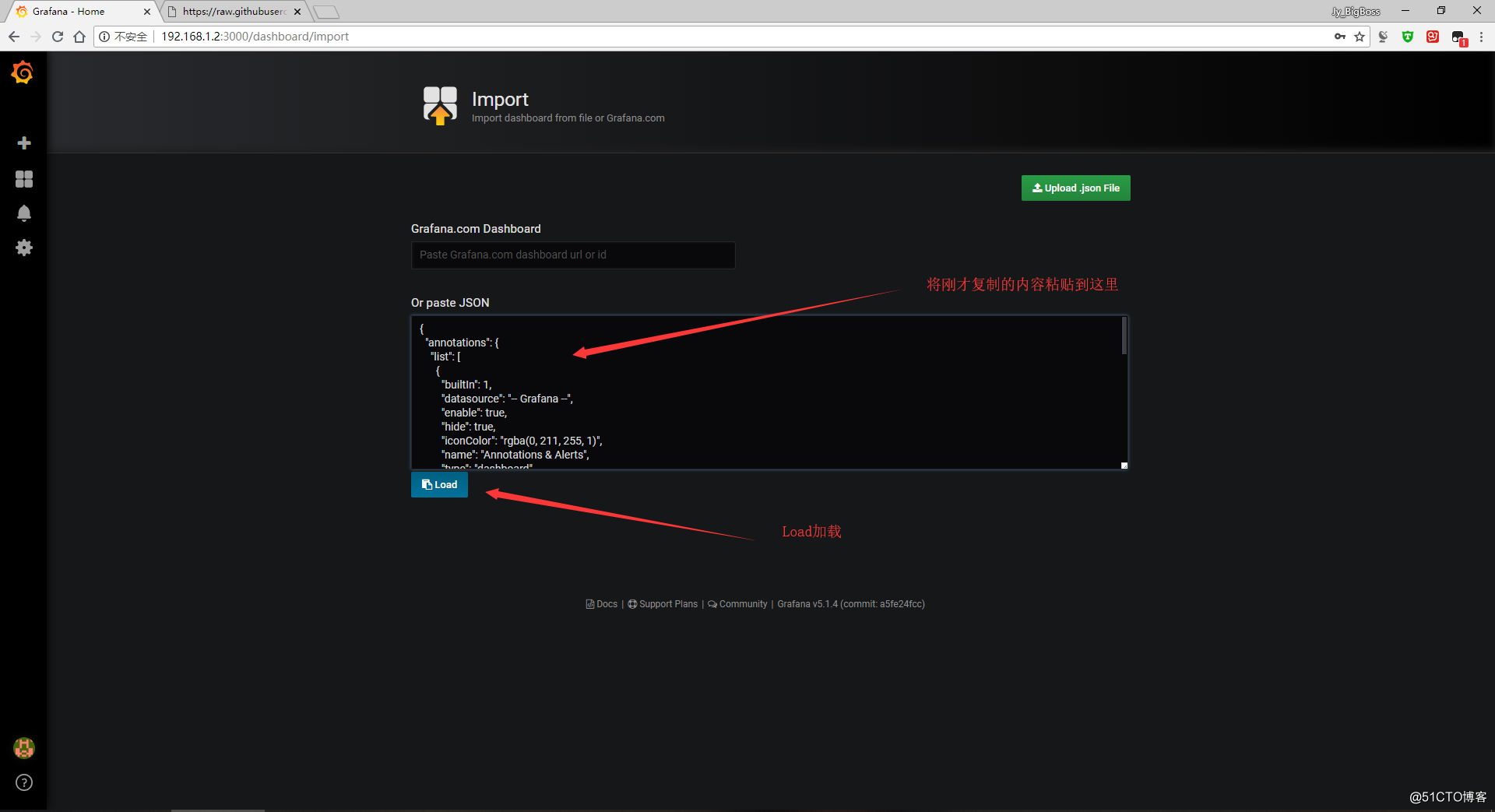Click the JSON textarea scrollbar thumb
Viewport: 1495px width, 812px height.
tap(1124, 336)
